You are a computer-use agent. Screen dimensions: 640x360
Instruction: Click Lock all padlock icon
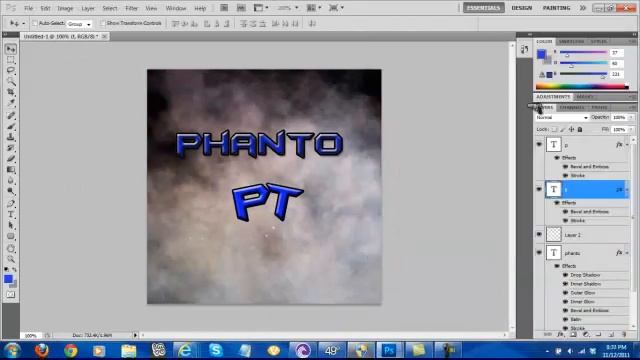580,129
